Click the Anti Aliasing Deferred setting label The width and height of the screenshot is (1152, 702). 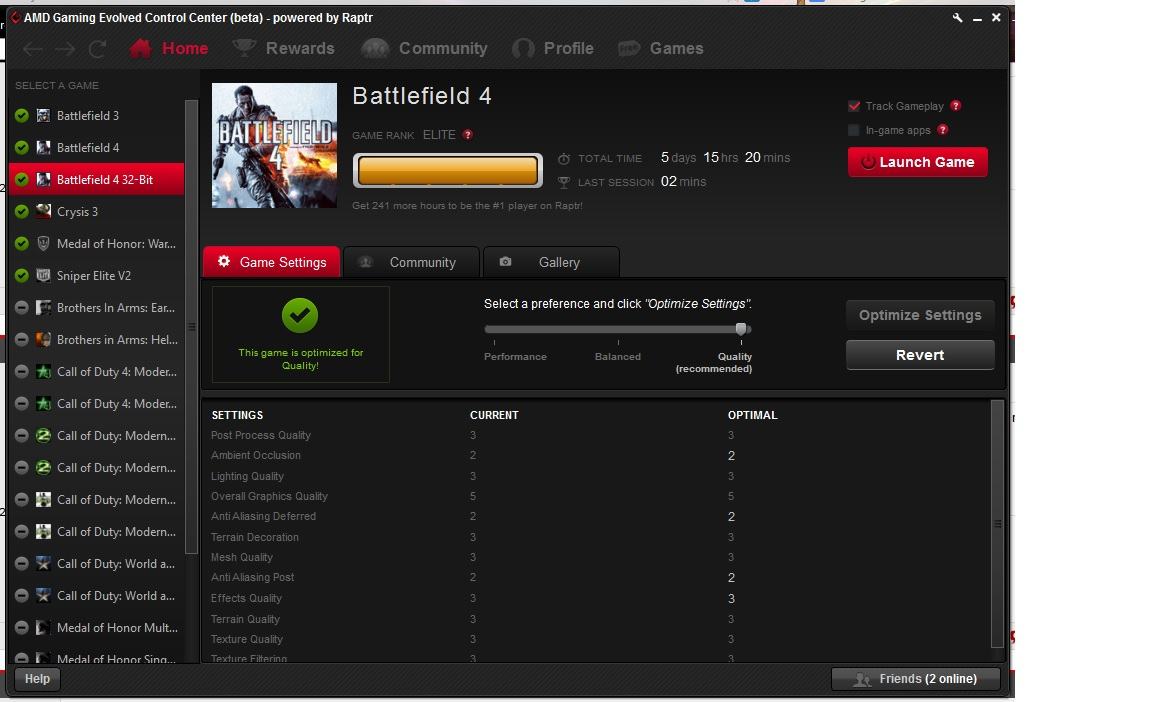click(263, 516)
